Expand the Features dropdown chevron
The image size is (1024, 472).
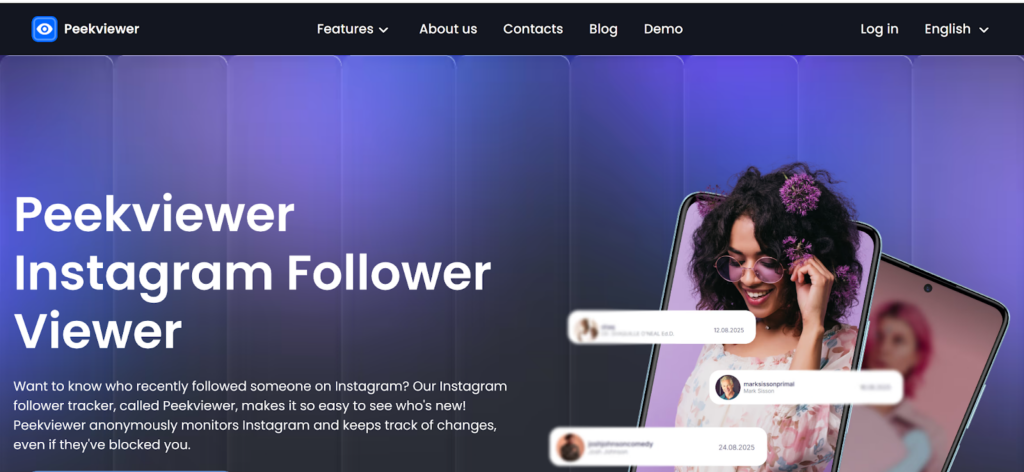click(384, 30)
